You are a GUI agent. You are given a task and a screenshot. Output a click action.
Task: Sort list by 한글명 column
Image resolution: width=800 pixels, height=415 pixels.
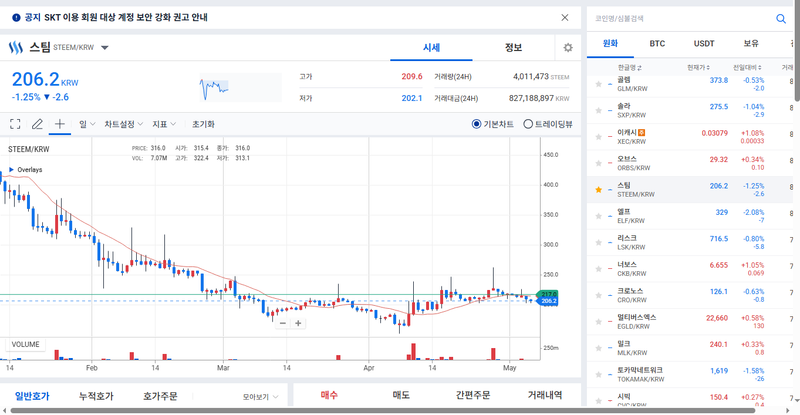(629, 67)
